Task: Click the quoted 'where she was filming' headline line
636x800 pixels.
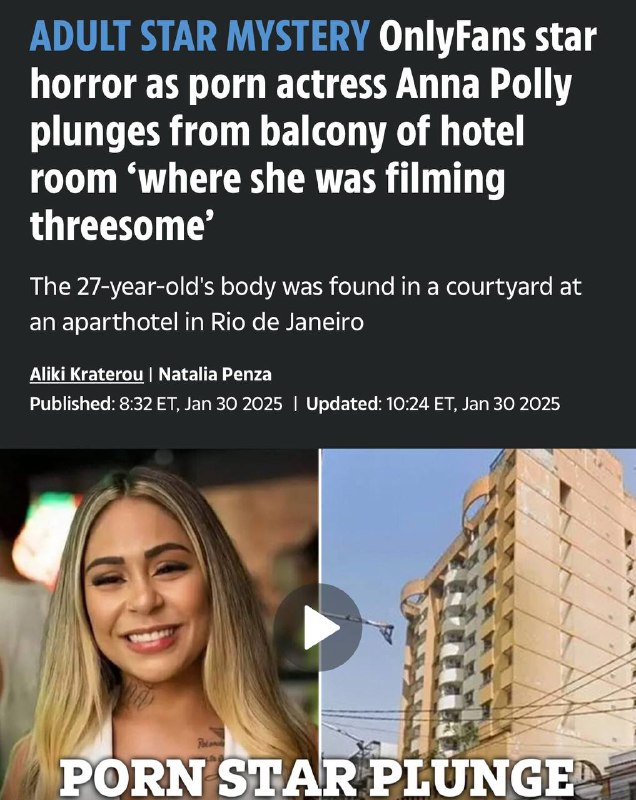Action: coord(267,180)
